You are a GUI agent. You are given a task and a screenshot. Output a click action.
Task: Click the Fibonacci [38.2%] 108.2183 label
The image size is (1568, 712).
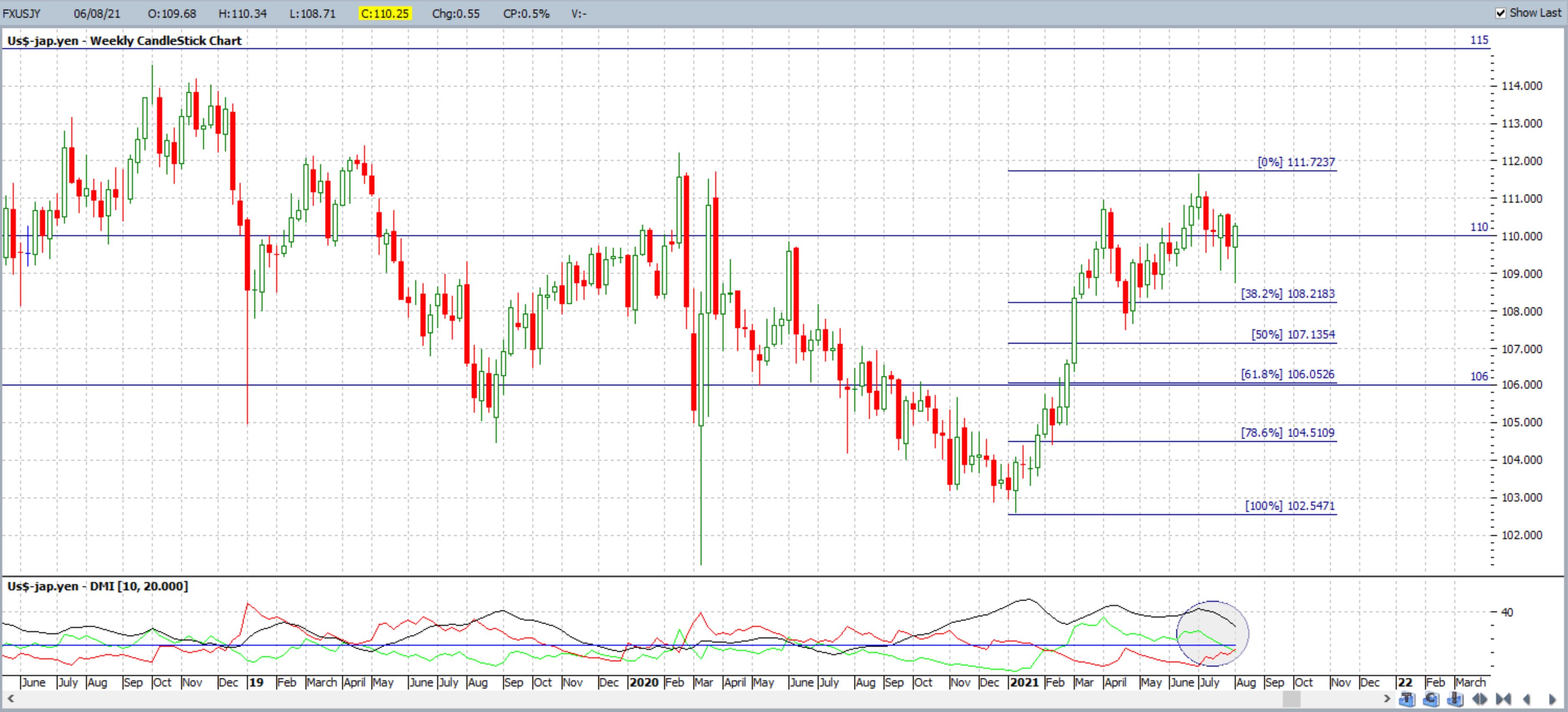point(1288,294)
